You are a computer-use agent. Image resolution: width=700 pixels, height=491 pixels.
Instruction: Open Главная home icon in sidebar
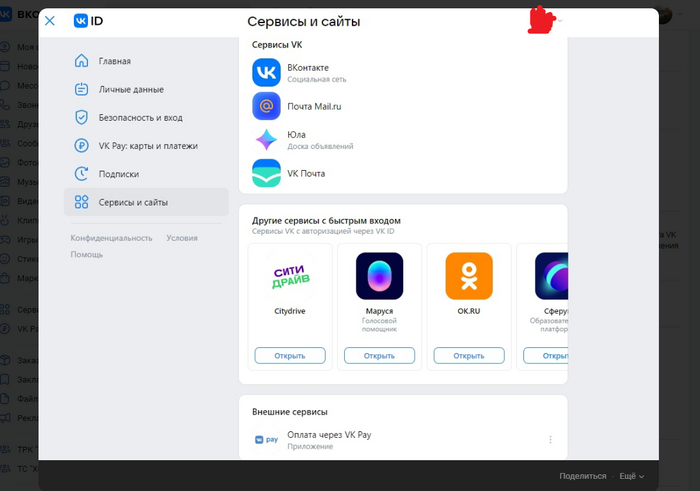[x=81, y=61]
